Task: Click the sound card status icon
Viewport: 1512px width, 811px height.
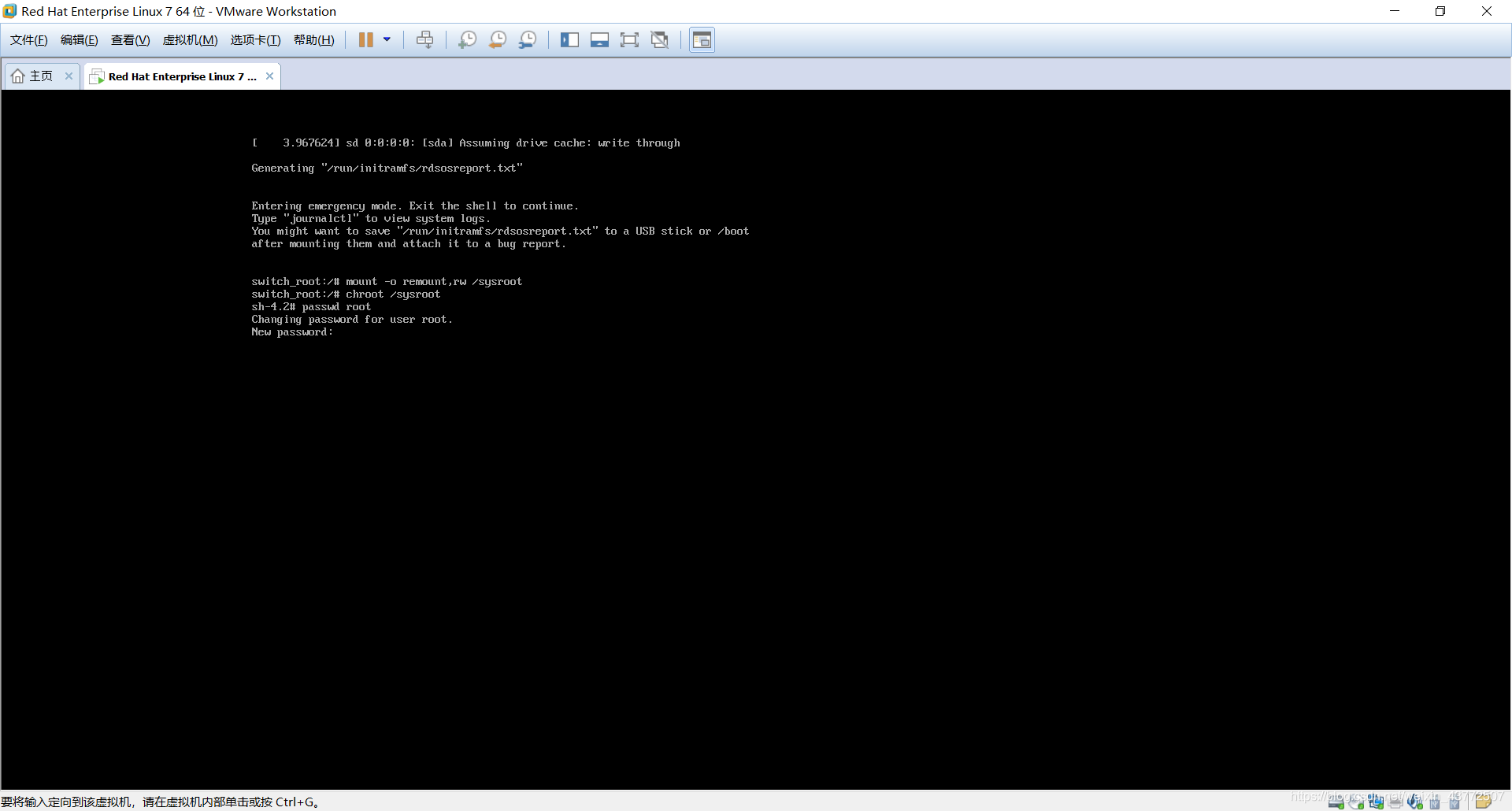Action: coord(1415,802)
